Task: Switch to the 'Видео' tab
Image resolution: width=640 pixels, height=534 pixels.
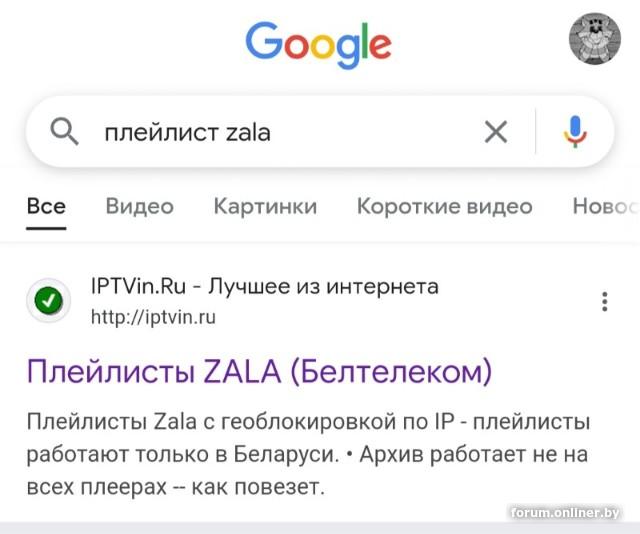Action: pyautogui.click(x=140, y=206)
